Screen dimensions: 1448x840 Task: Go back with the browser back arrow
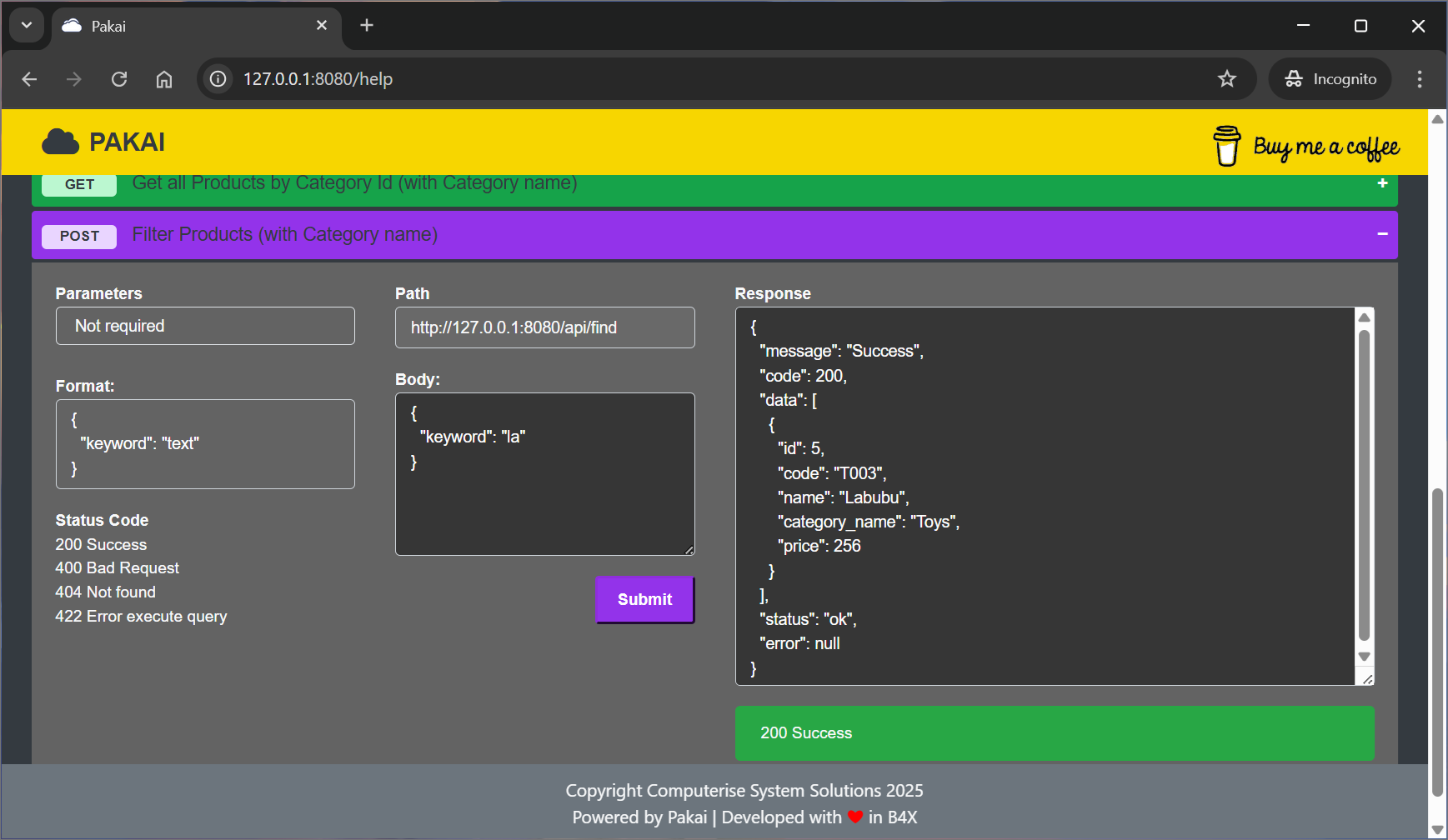pyautogui.click(x=29, y=79)
